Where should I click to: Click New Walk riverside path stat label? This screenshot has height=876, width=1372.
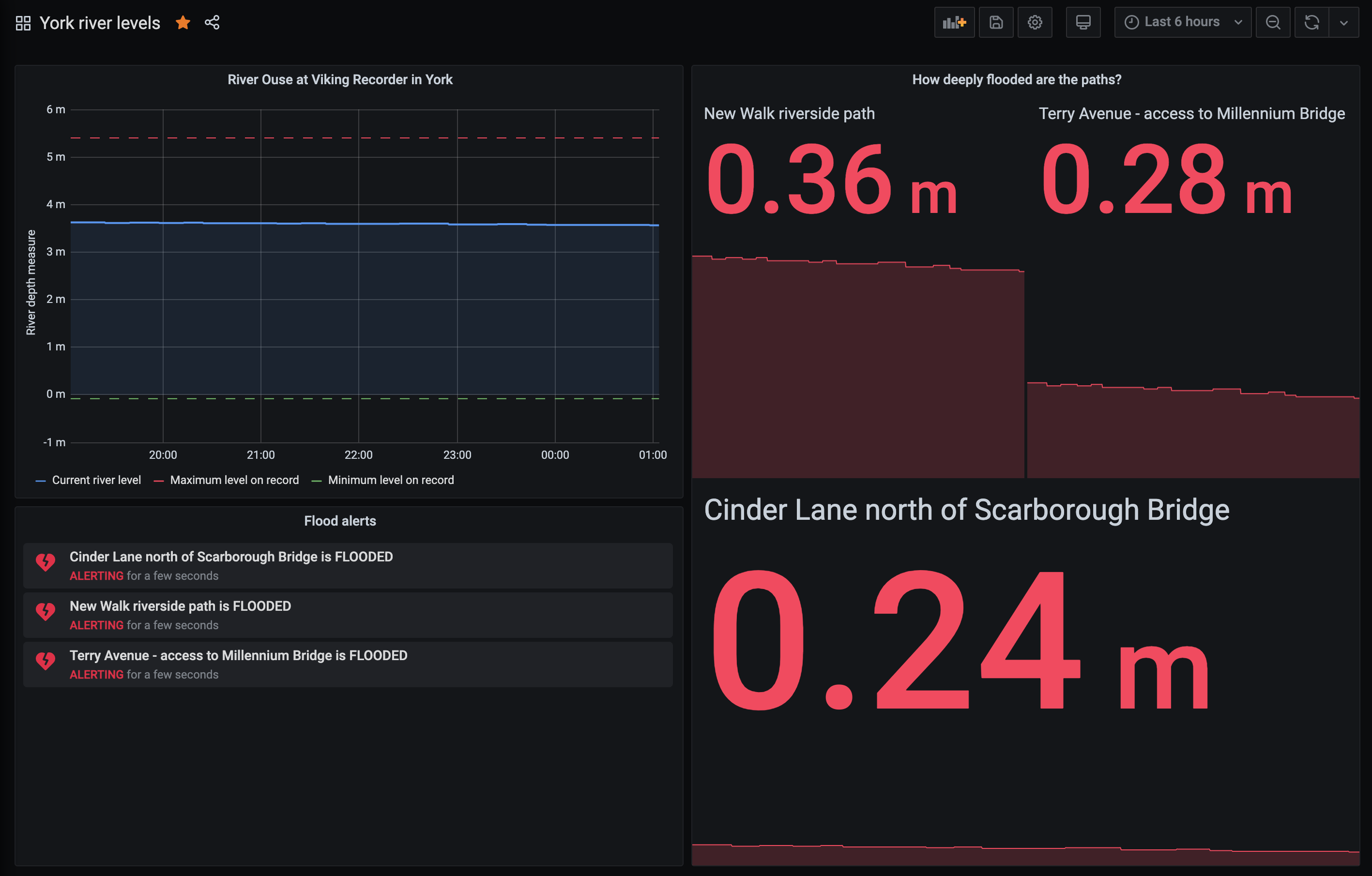789,113
